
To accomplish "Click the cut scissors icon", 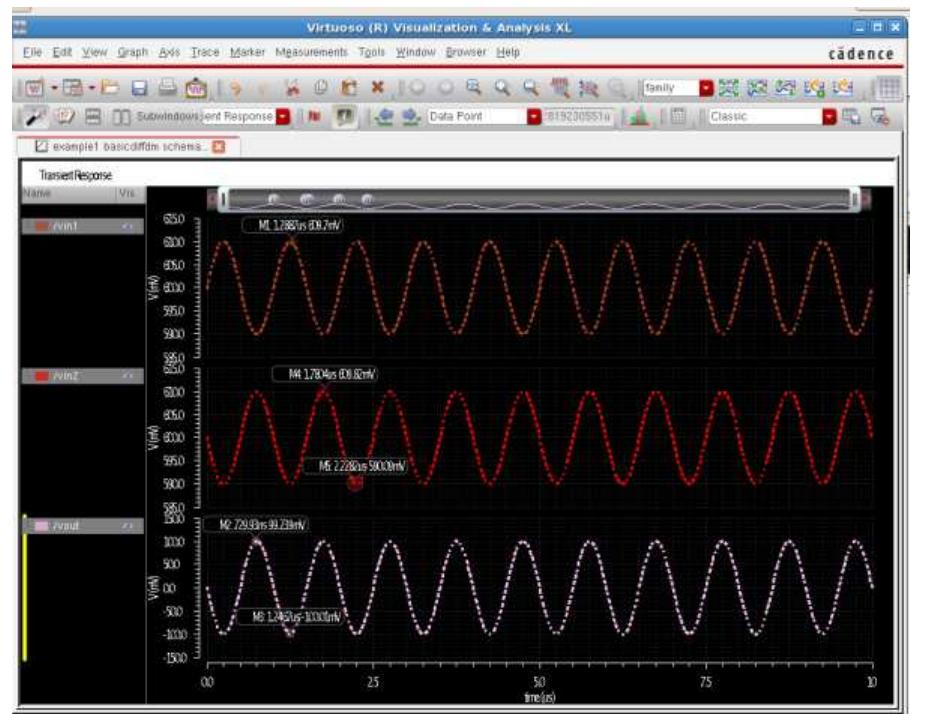I will 291,88.
